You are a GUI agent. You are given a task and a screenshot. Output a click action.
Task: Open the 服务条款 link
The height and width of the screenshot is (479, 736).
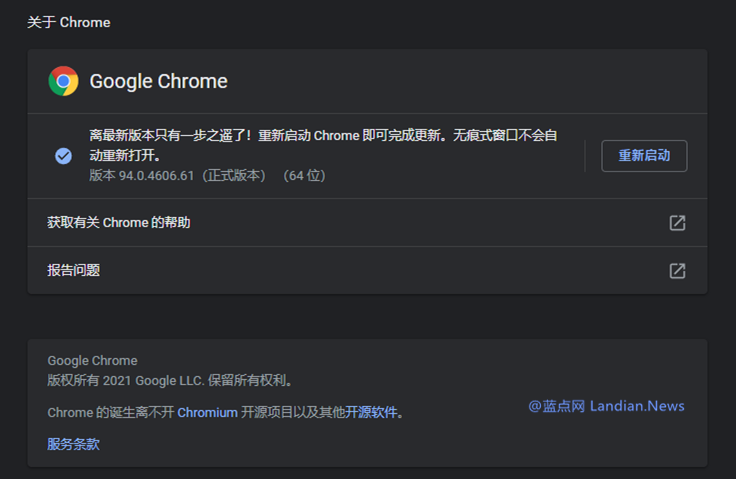pyautogui.click(x=73, y=444)
